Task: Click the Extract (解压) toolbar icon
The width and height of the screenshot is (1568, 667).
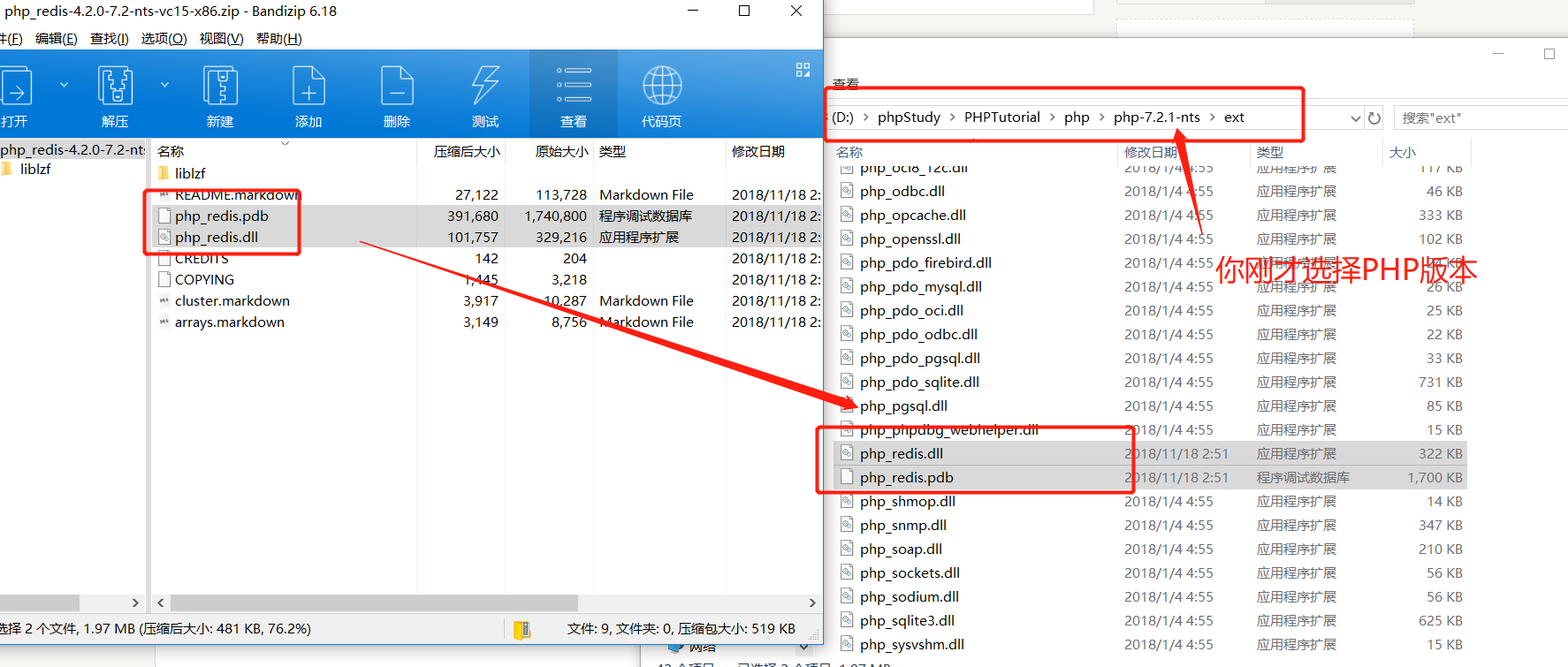Action: [x=115, y=87]
